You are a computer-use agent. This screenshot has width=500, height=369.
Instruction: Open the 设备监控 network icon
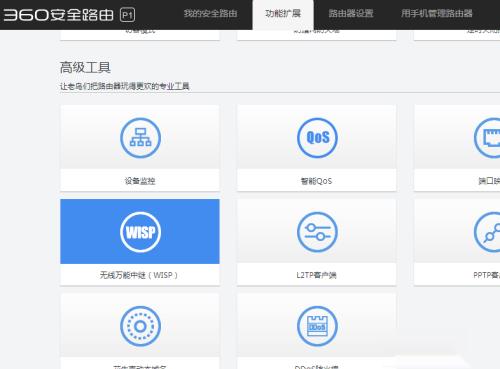pos(140,138)
